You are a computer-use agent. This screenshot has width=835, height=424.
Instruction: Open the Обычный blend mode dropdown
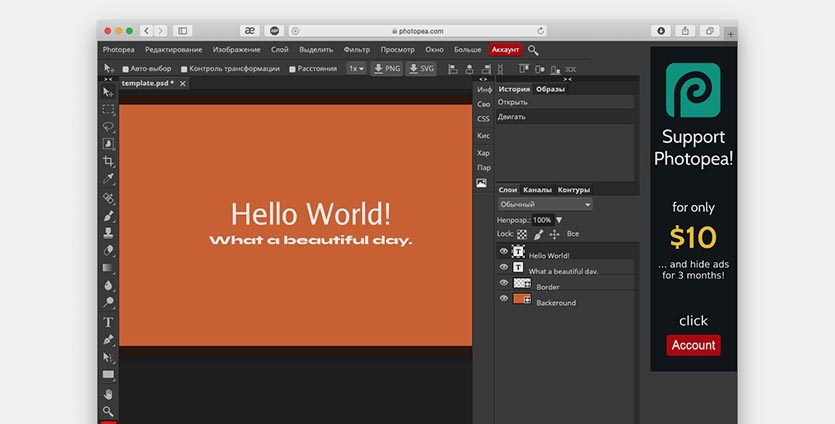click(545, 204)
